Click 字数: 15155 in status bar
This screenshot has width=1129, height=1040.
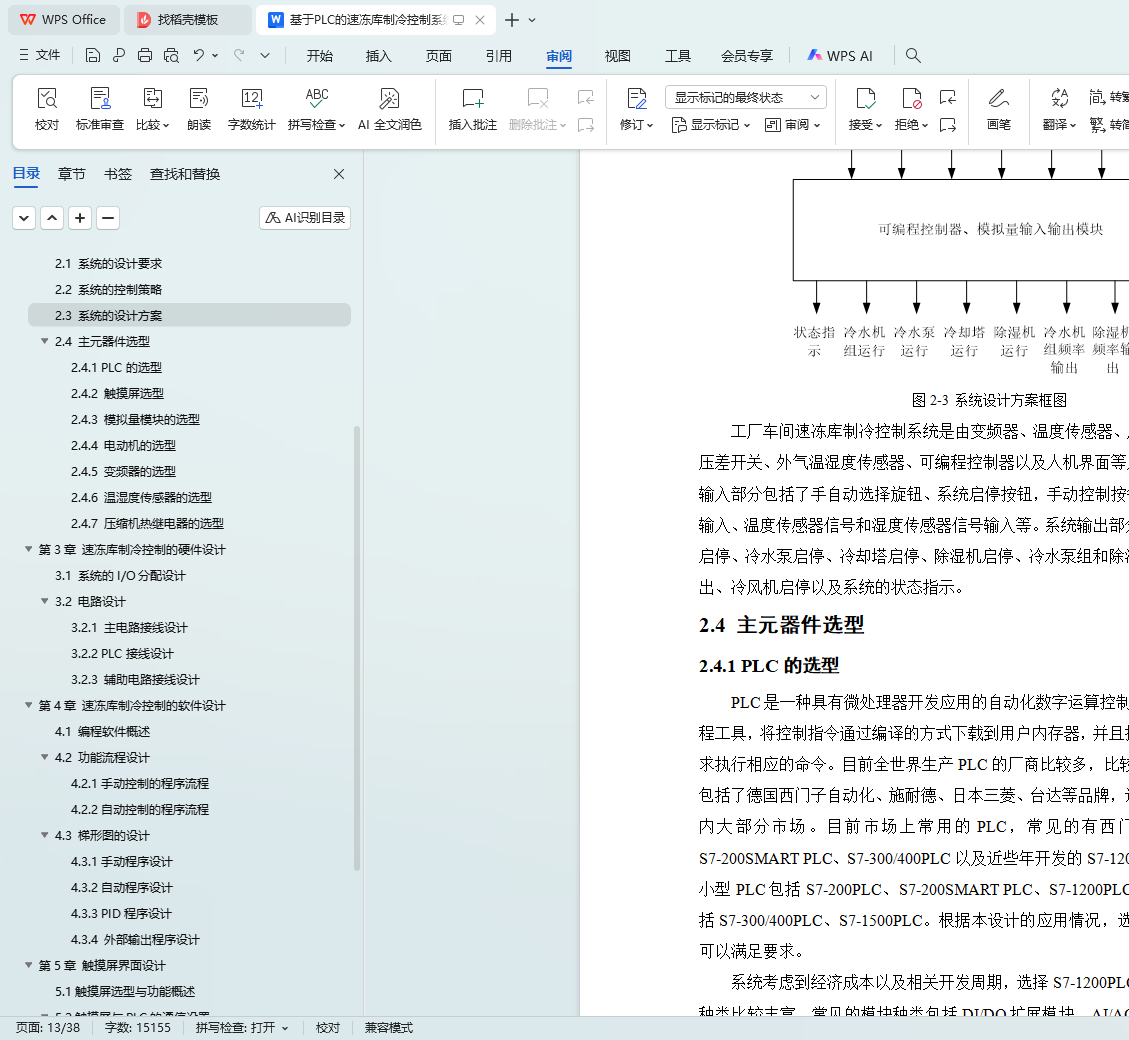click(138, 1028)
